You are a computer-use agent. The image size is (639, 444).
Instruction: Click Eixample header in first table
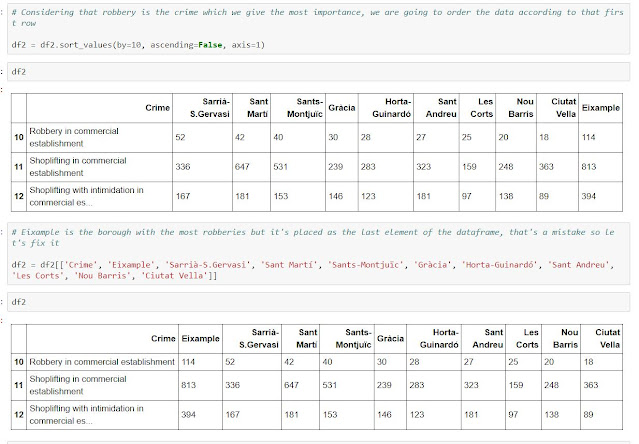click(601, 108)
